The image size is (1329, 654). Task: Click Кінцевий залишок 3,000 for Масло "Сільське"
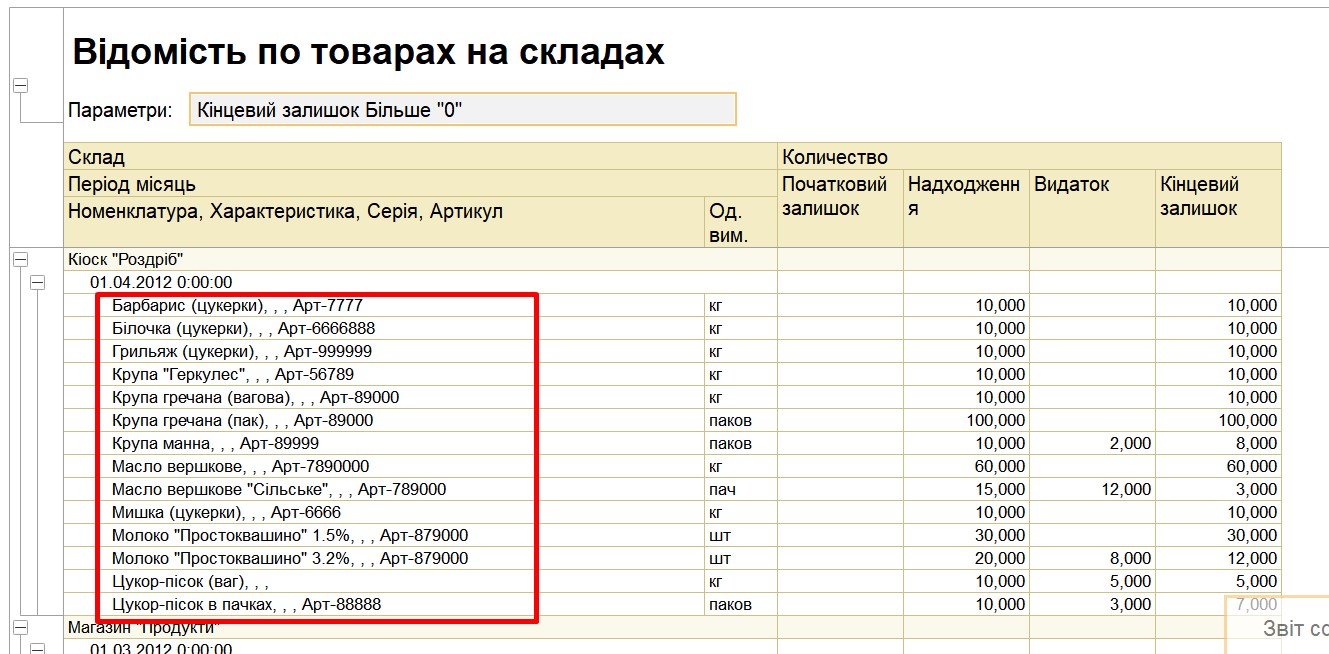coord(1218,490)
